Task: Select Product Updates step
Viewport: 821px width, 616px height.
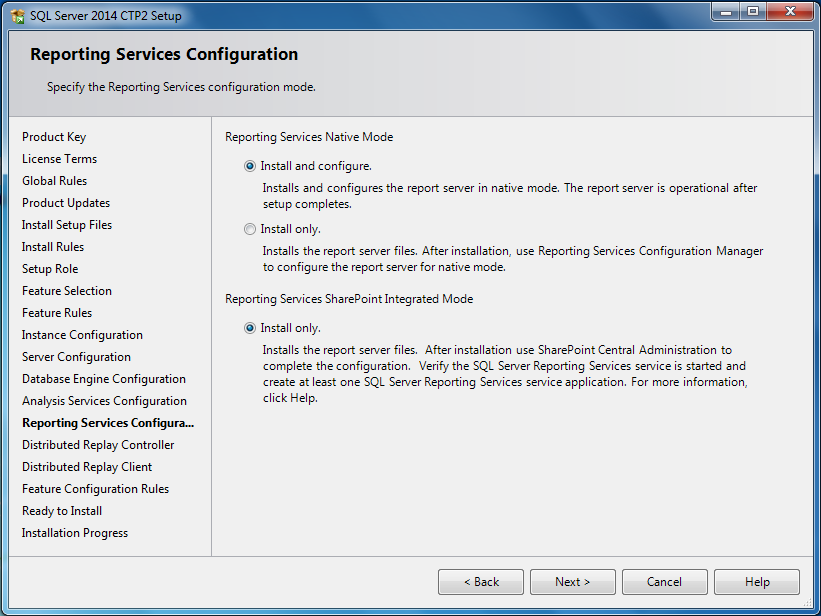Action: (66, 203)
